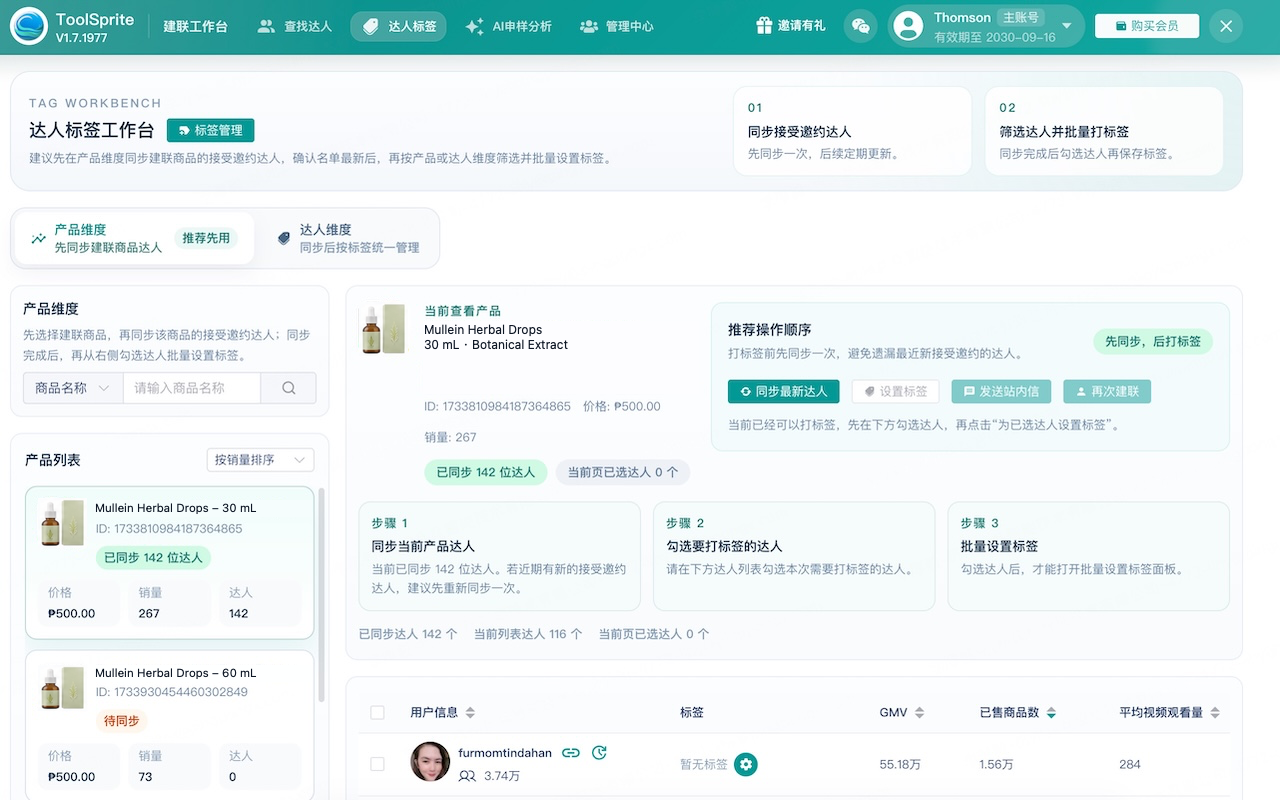Viewport: 1280px width, 800px height.
Task: Open the WeChat contact icon
Action: point(859,26)
